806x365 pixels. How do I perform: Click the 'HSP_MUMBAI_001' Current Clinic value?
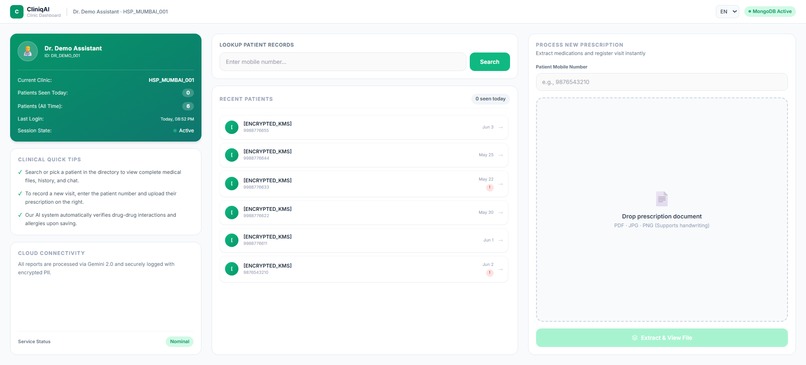(171, 80)
